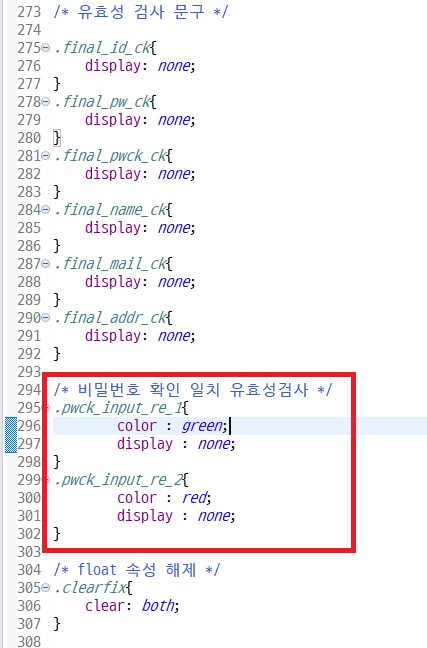Collapse the .final_name_ck rule fold
The height and width of the screenshot is (648, 427).
[46, 210]
